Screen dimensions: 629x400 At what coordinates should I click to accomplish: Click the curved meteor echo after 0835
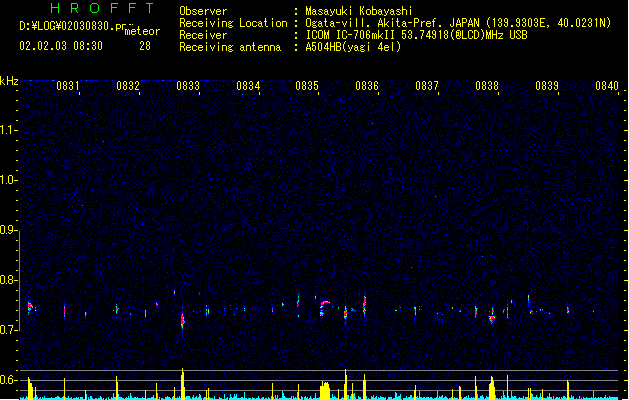pos(324,307)
